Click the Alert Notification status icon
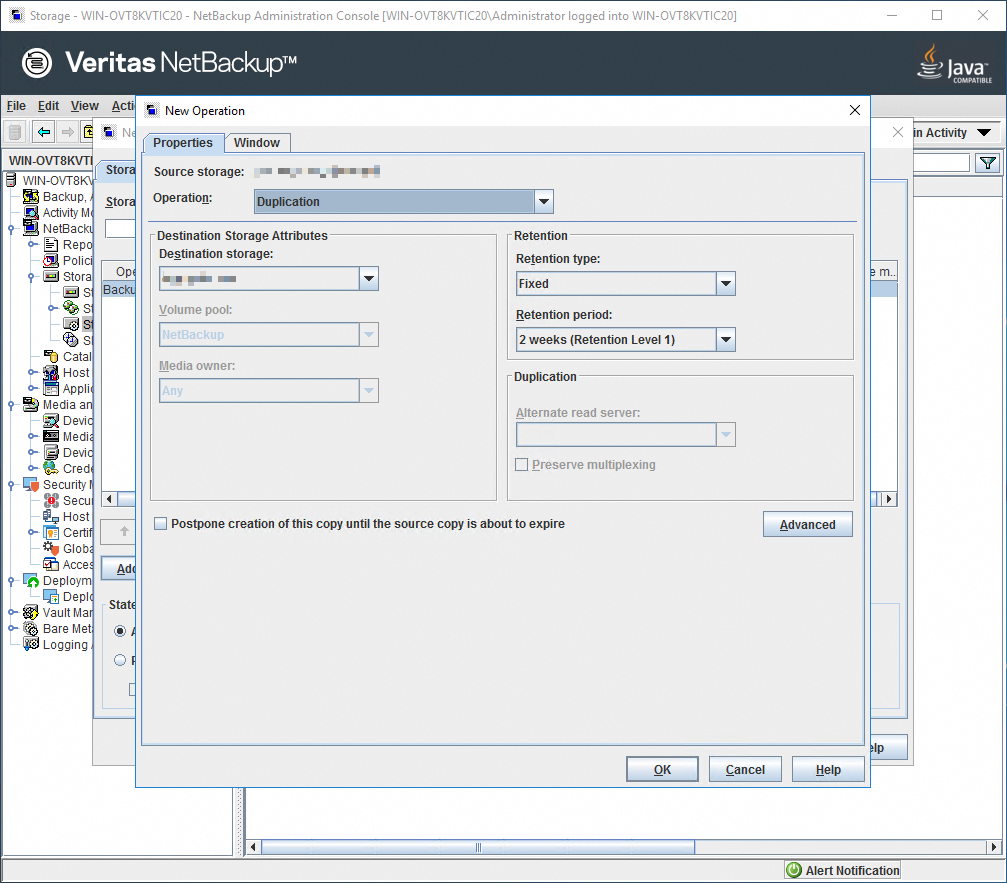The height and width of the screenshot is (883, 1007). [794, 870]
